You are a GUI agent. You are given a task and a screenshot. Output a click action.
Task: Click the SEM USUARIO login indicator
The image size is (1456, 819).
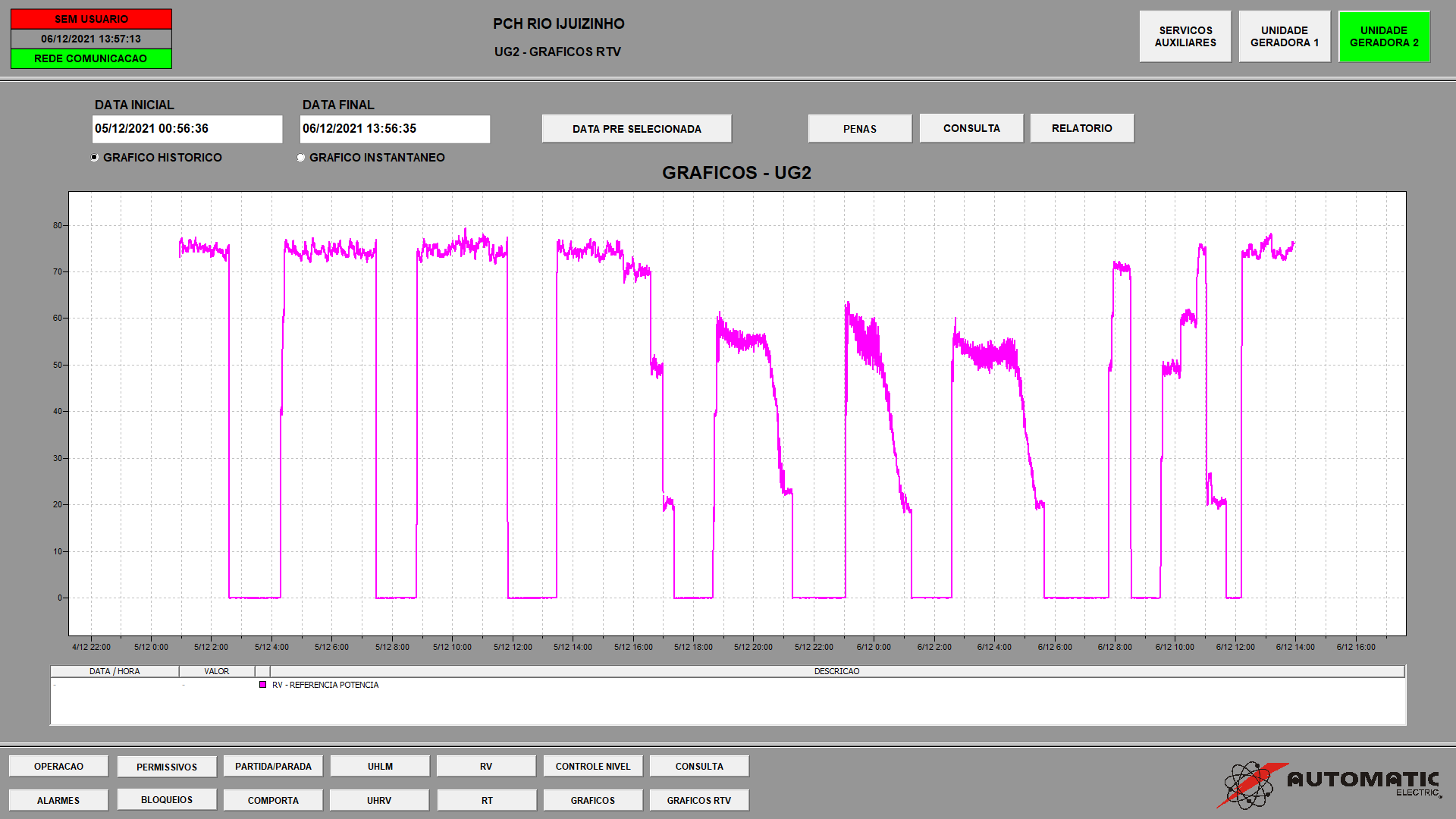tap(91, 19)
